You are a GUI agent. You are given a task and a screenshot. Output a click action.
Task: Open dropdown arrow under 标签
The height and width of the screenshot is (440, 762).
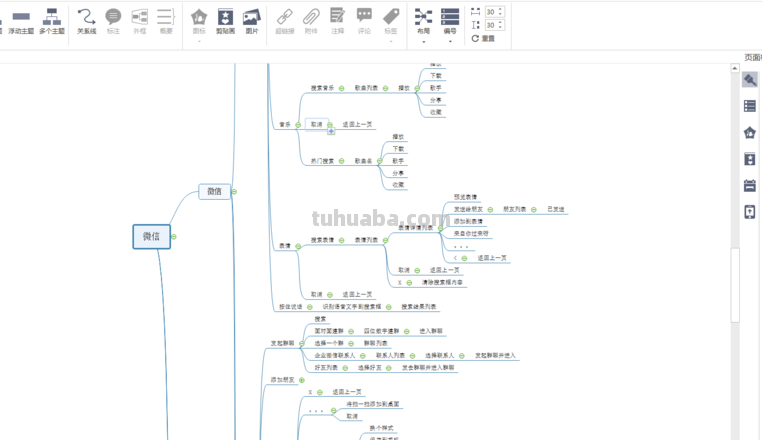coord(391,42)
